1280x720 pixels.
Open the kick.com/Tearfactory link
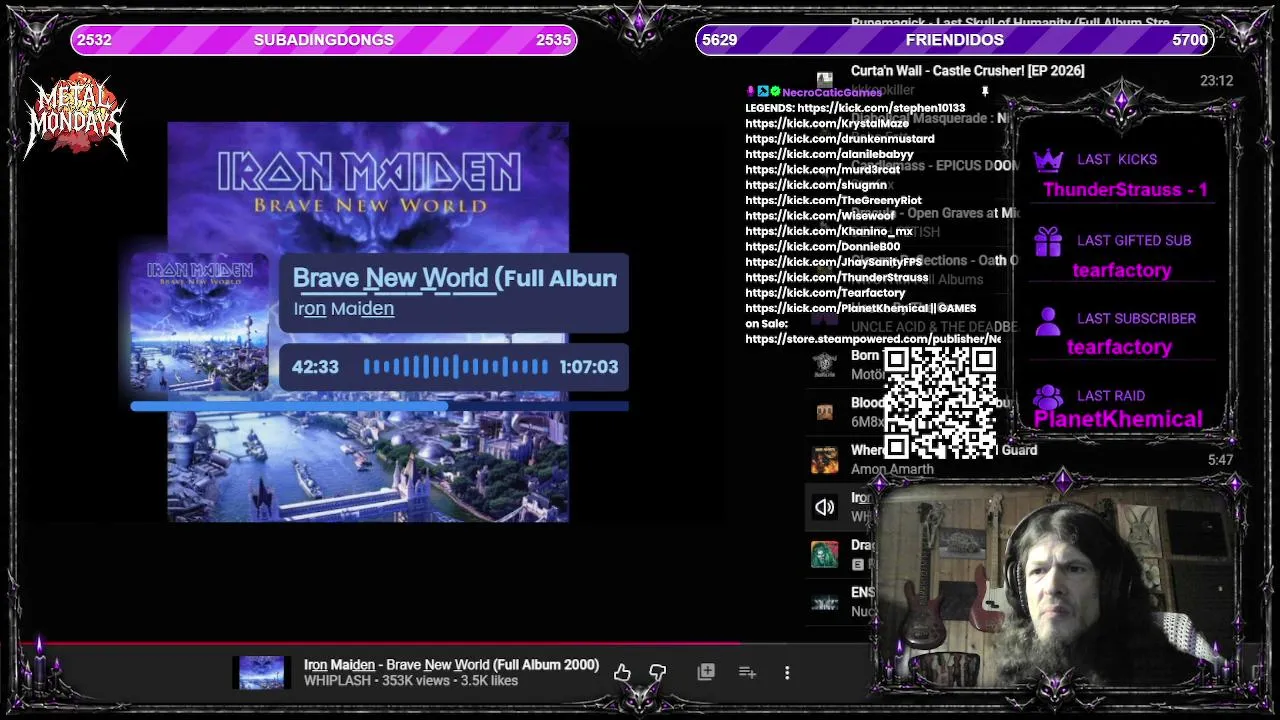click(825, 293)
